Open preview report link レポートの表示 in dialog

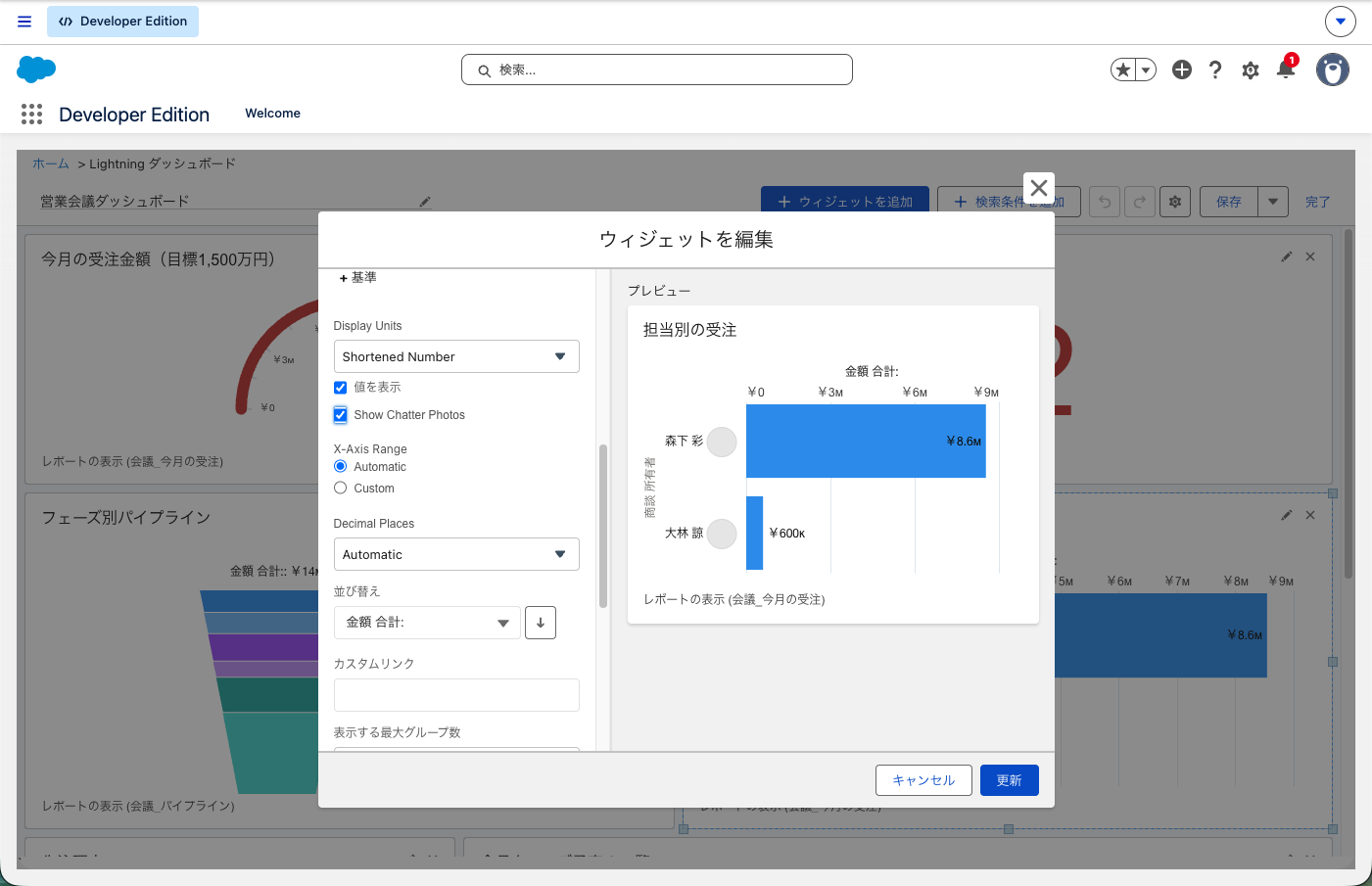click(733, 599)
